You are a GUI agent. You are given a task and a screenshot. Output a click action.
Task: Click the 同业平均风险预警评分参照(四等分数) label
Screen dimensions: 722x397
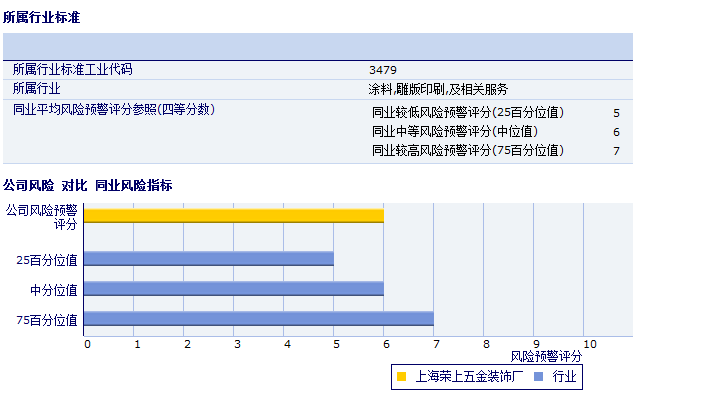tap(113, 110)
